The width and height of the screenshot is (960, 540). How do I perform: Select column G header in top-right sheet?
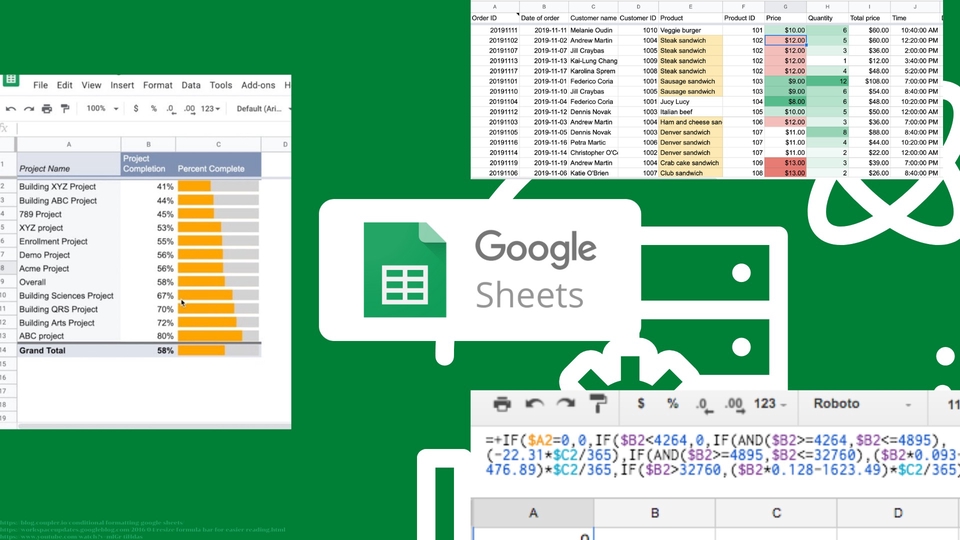pos(785,7)
